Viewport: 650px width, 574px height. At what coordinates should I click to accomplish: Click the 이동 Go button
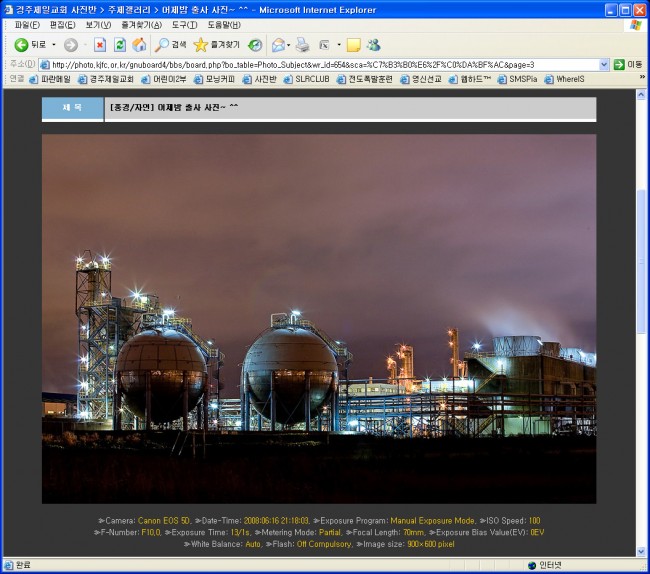pos(628,64)
